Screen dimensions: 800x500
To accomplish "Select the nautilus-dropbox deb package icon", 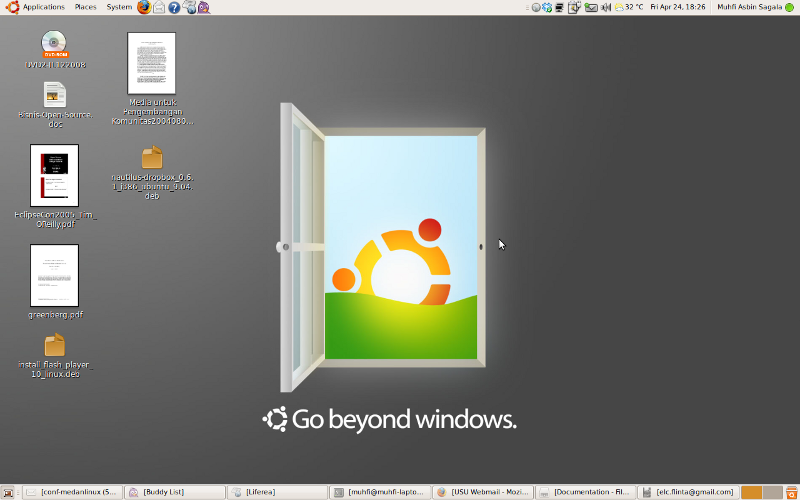I will [152, 158].
